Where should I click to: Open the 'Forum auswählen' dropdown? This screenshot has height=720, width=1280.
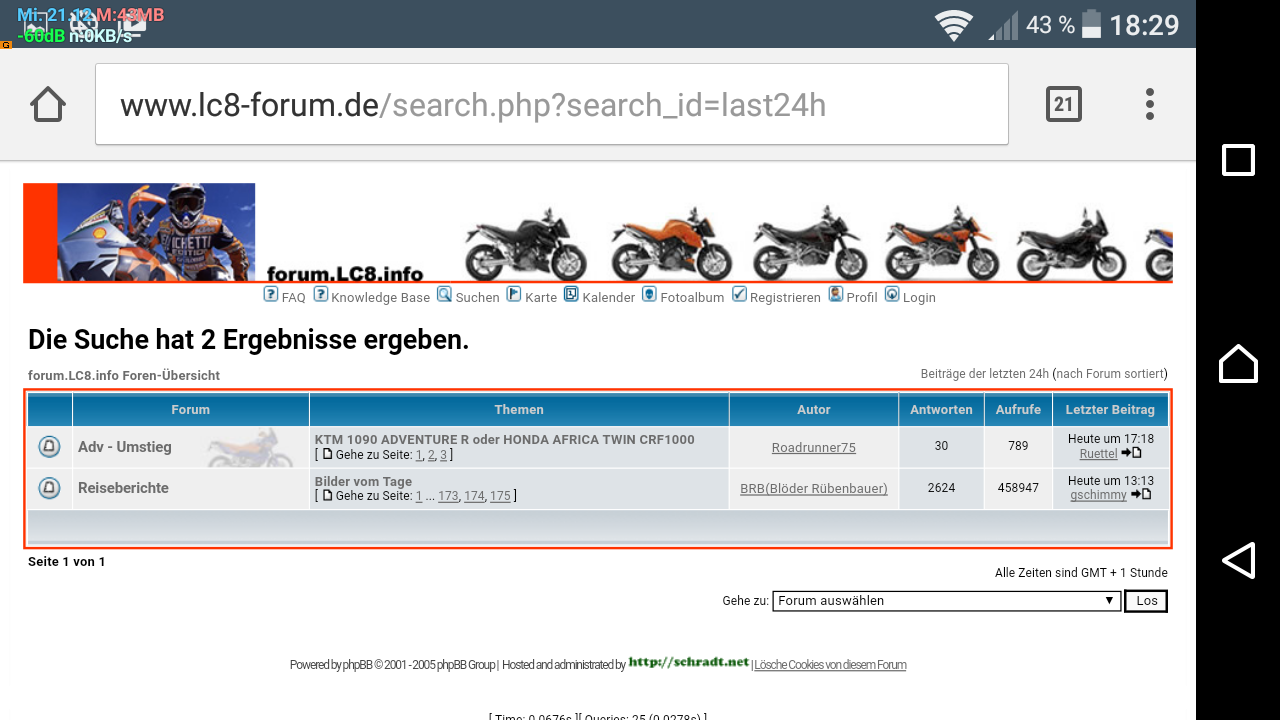coord(945,601)
